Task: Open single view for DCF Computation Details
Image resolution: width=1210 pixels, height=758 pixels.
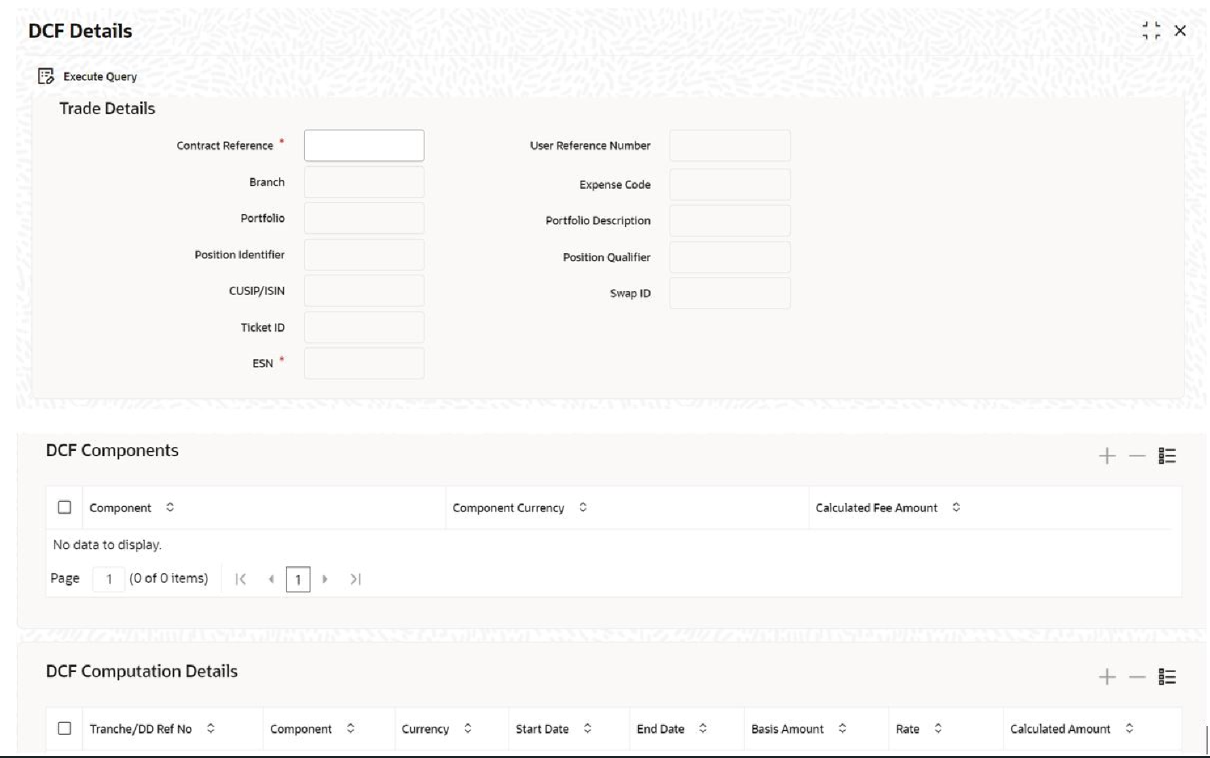Action: pyautogui.click(x=1168, y=677)
